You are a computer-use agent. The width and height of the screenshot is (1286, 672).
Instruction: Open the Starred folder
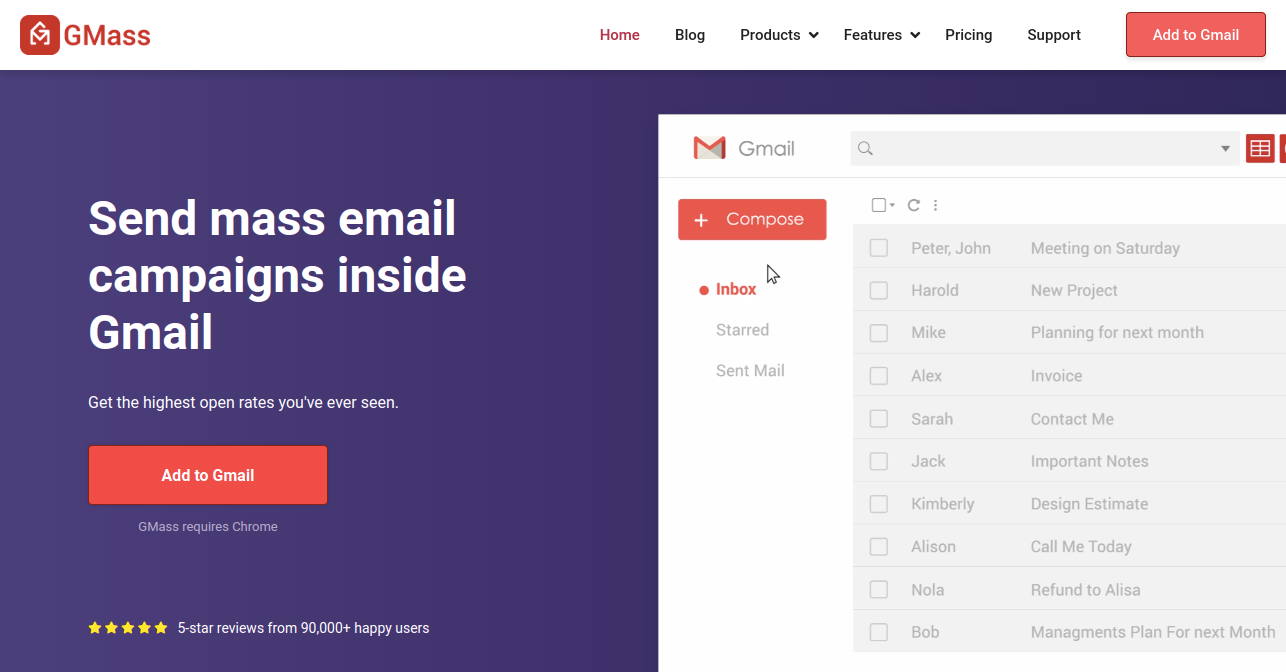pos(742,330)
